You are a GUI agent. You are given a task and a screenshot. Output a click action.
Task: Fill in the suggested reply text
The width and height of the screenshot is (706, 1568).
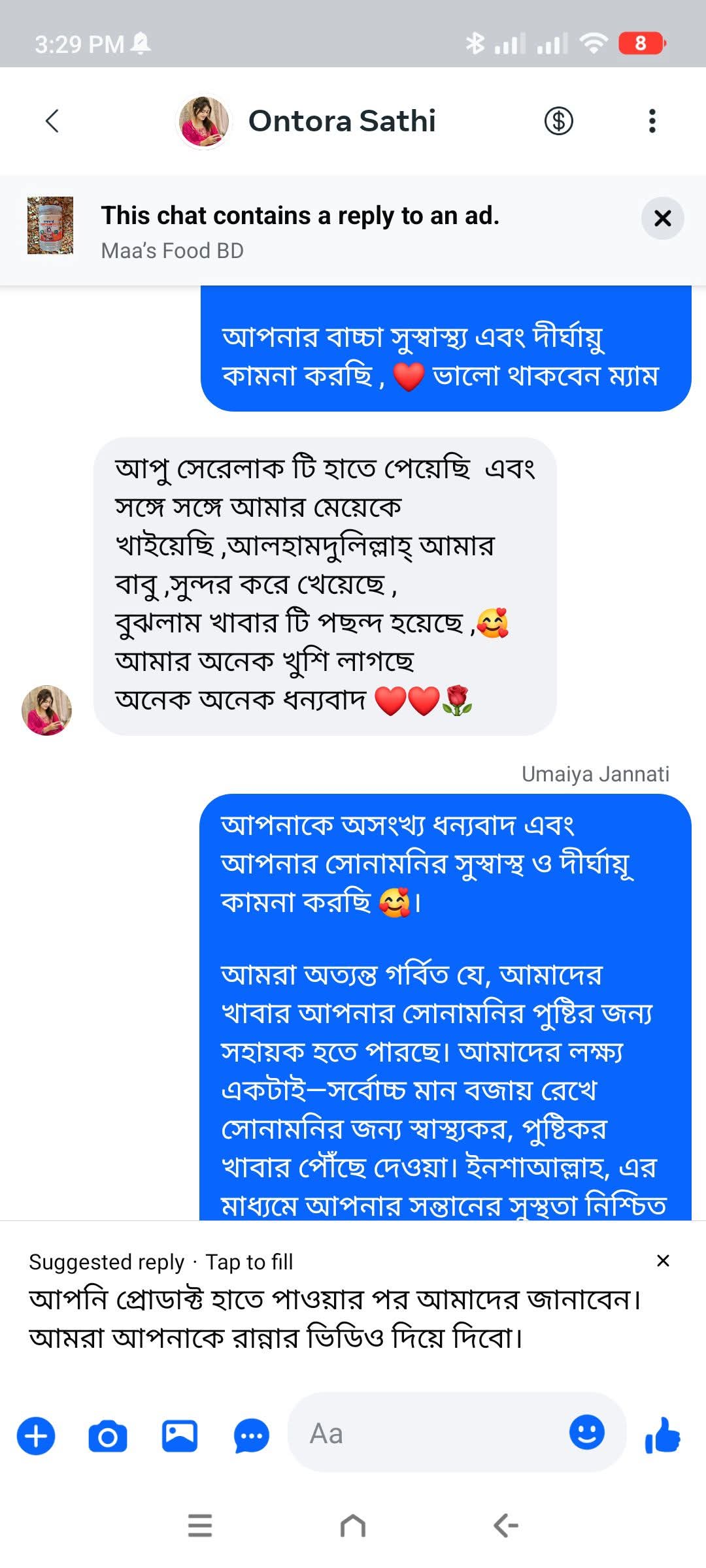click(x=335, y=1318)
